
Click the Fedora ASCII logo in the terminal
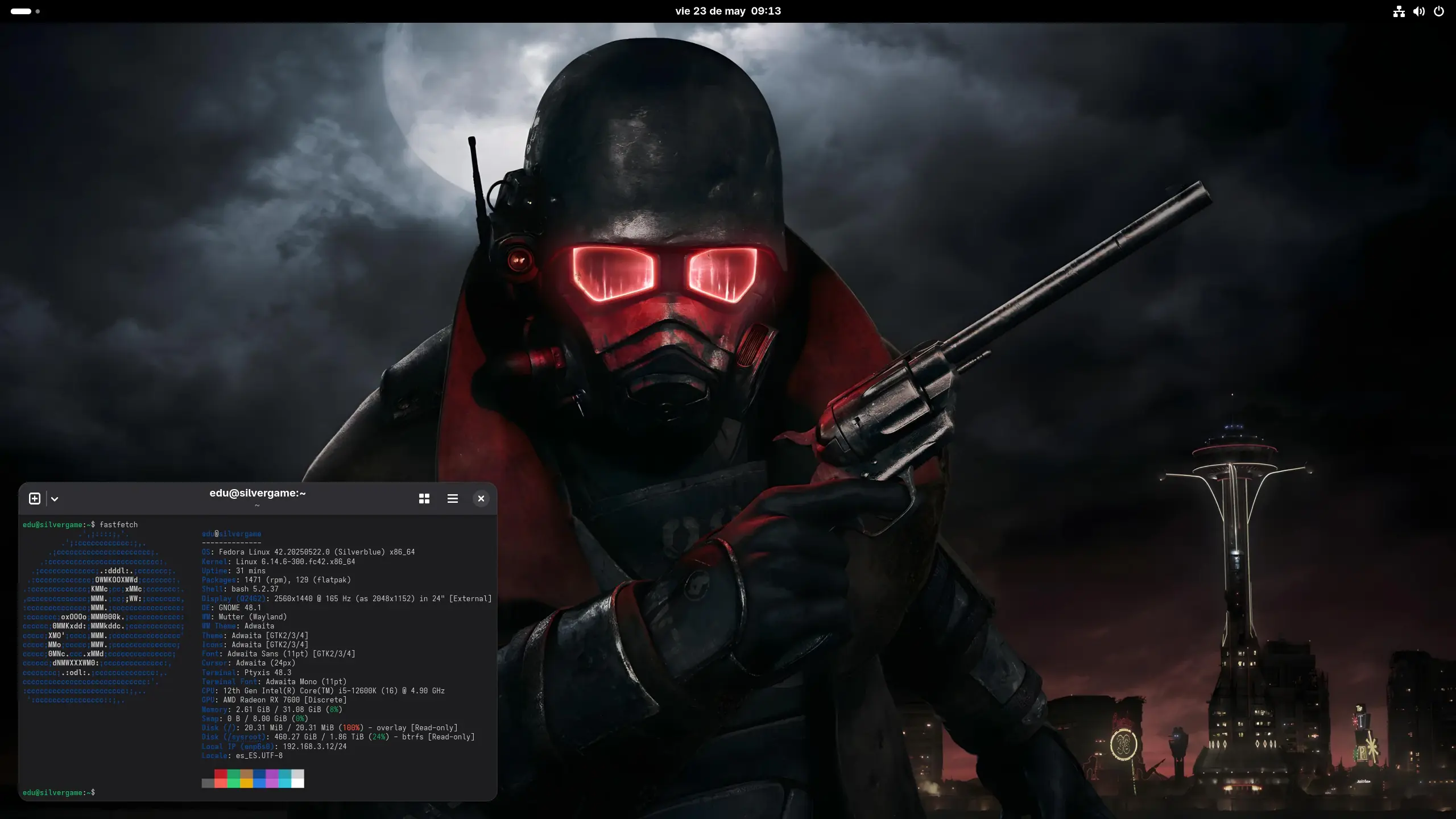(104, 617)
